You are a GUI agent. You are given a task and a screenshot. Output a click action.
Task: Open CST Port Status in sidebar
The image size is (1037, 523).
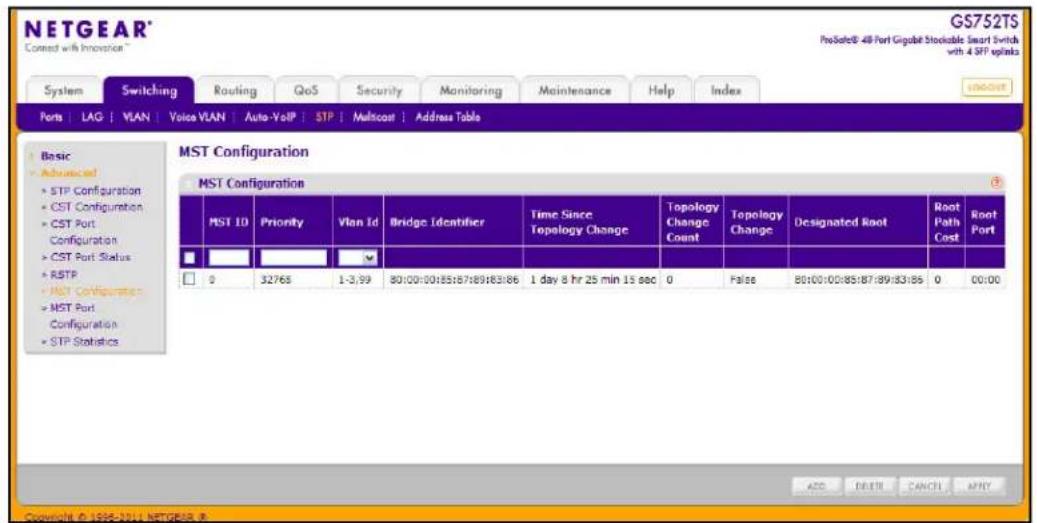pos(90,257)
